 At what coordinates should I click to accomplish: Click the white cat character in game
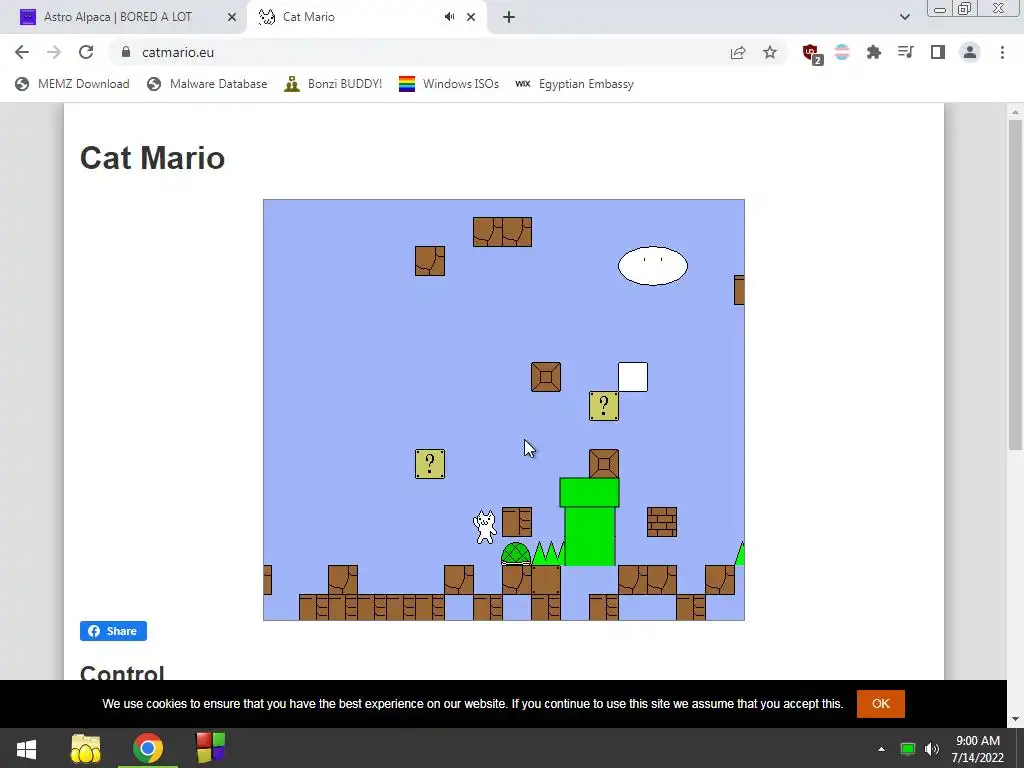[x=485, y=527]
